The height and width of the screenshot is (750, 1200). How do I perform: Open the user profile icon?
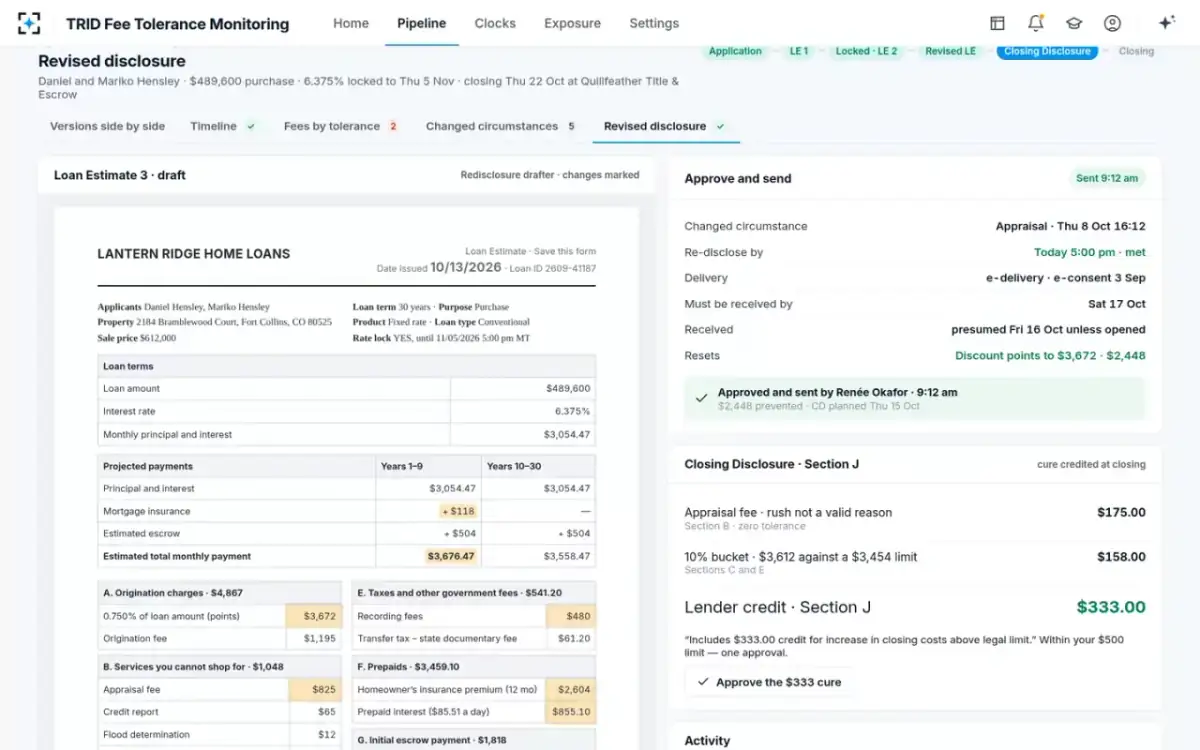tap(1112, 23)
